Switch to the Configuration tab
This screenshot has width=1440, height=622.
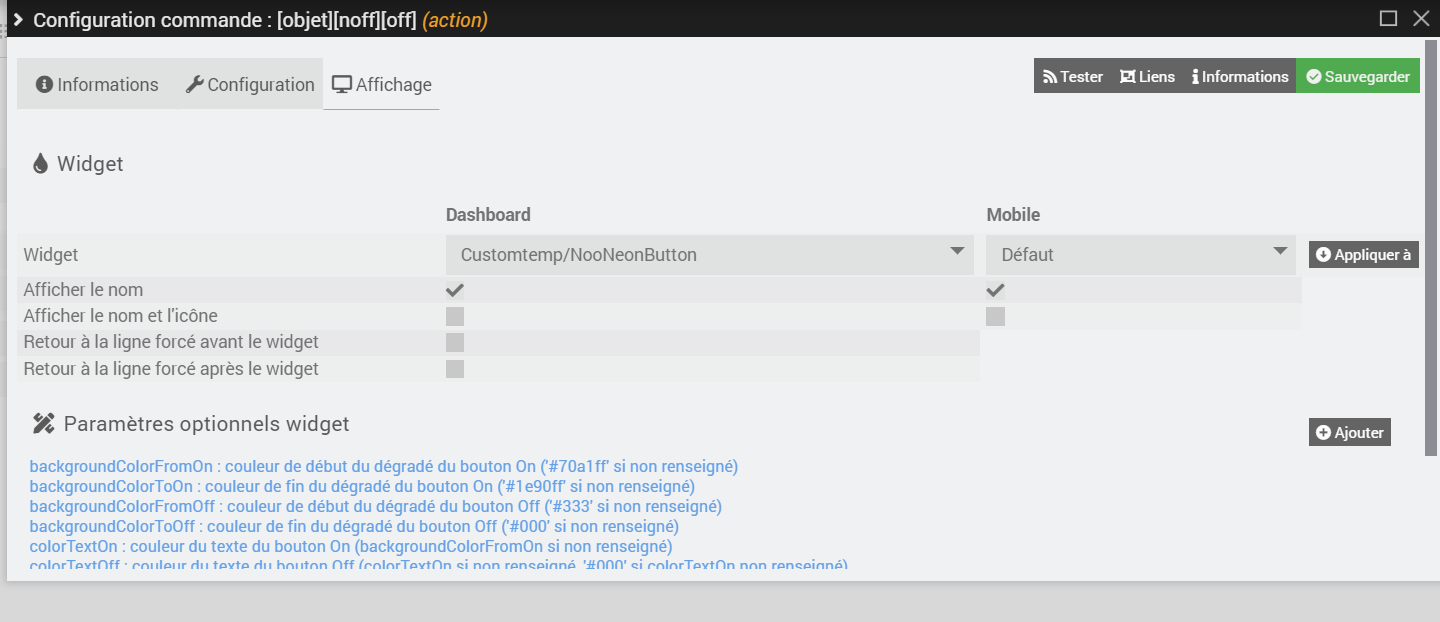point(250,85)
